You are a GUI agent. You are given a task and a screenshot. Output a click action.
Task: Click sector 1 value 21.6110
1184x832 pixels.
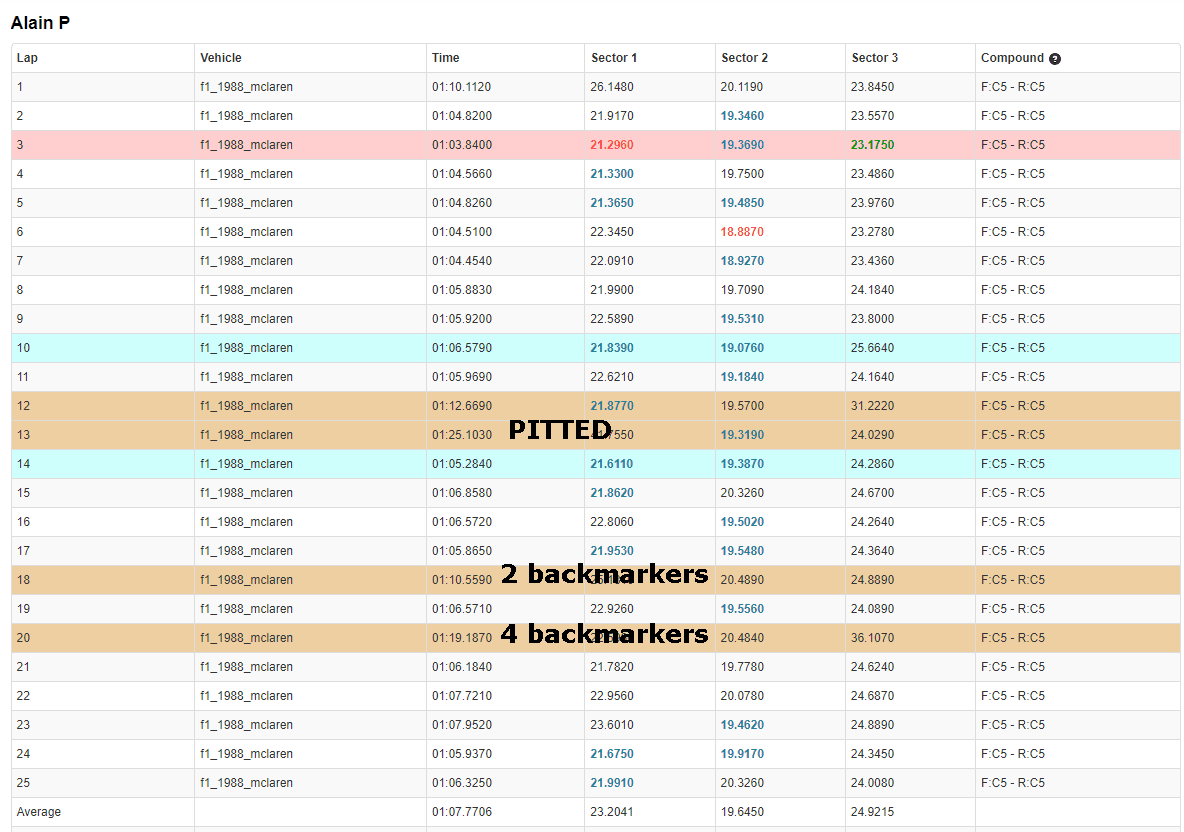(612, 464)
